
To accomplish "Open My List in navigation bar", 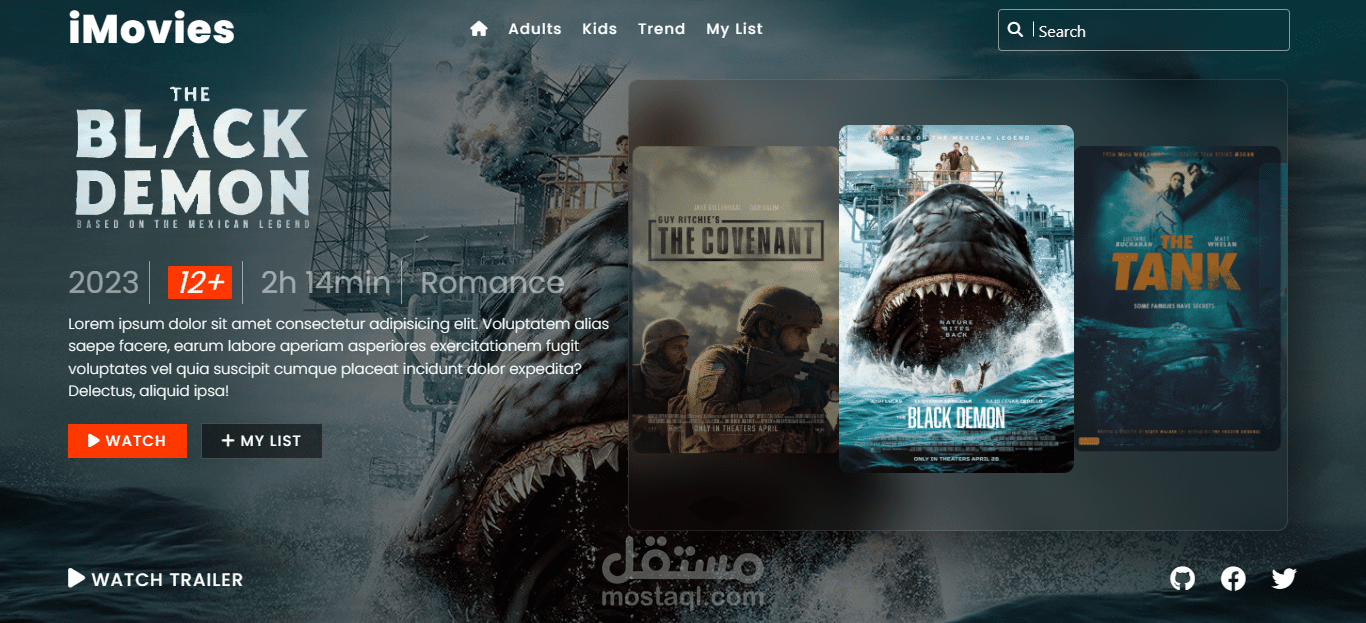I will pos(735,29).
